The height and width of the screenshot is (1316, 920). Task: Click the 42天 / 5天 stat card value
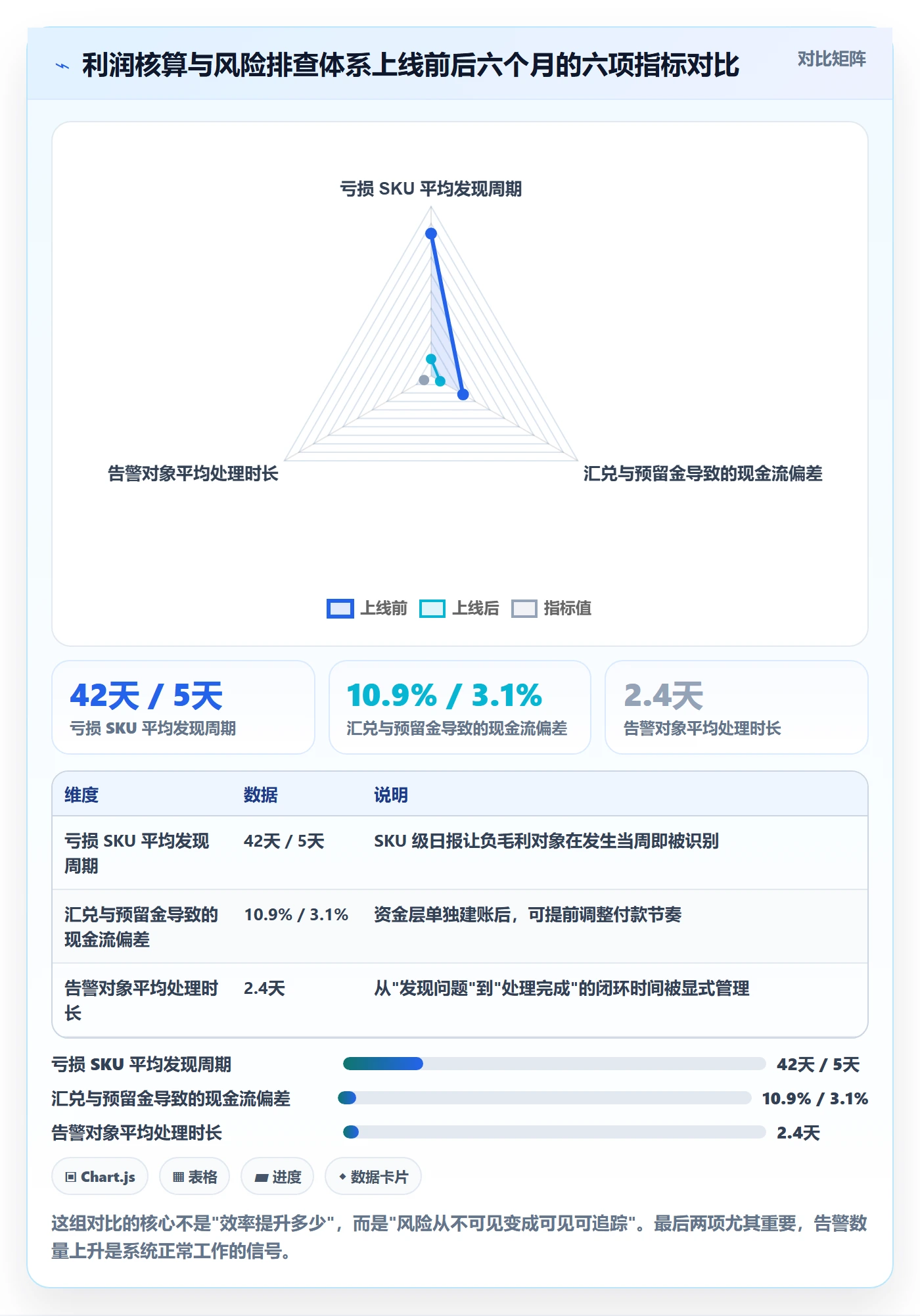point(147,695)
